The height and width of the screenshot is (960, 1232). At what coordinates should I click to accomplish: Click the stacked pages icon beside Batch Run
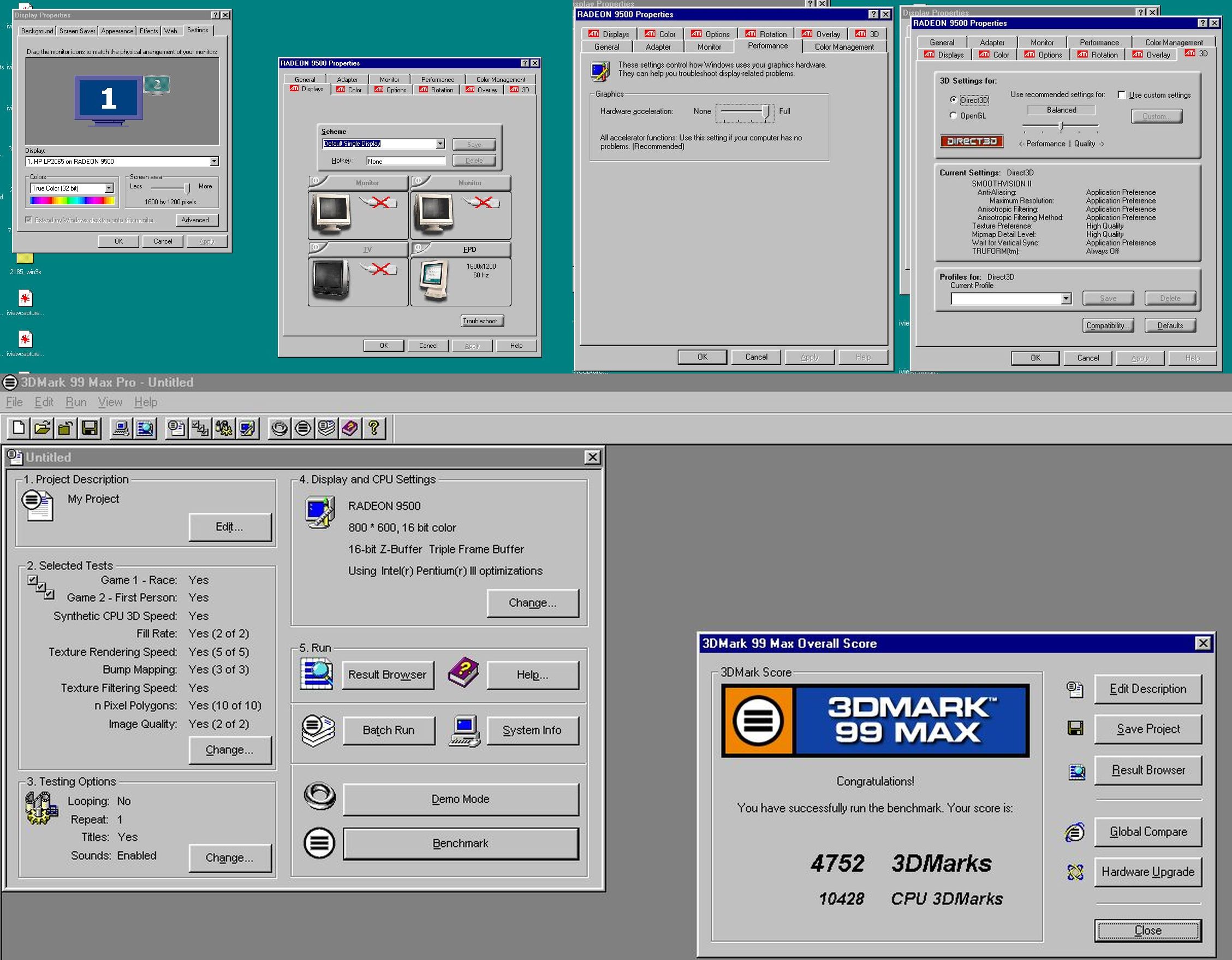pyautogui.click(x=318, y=731)
